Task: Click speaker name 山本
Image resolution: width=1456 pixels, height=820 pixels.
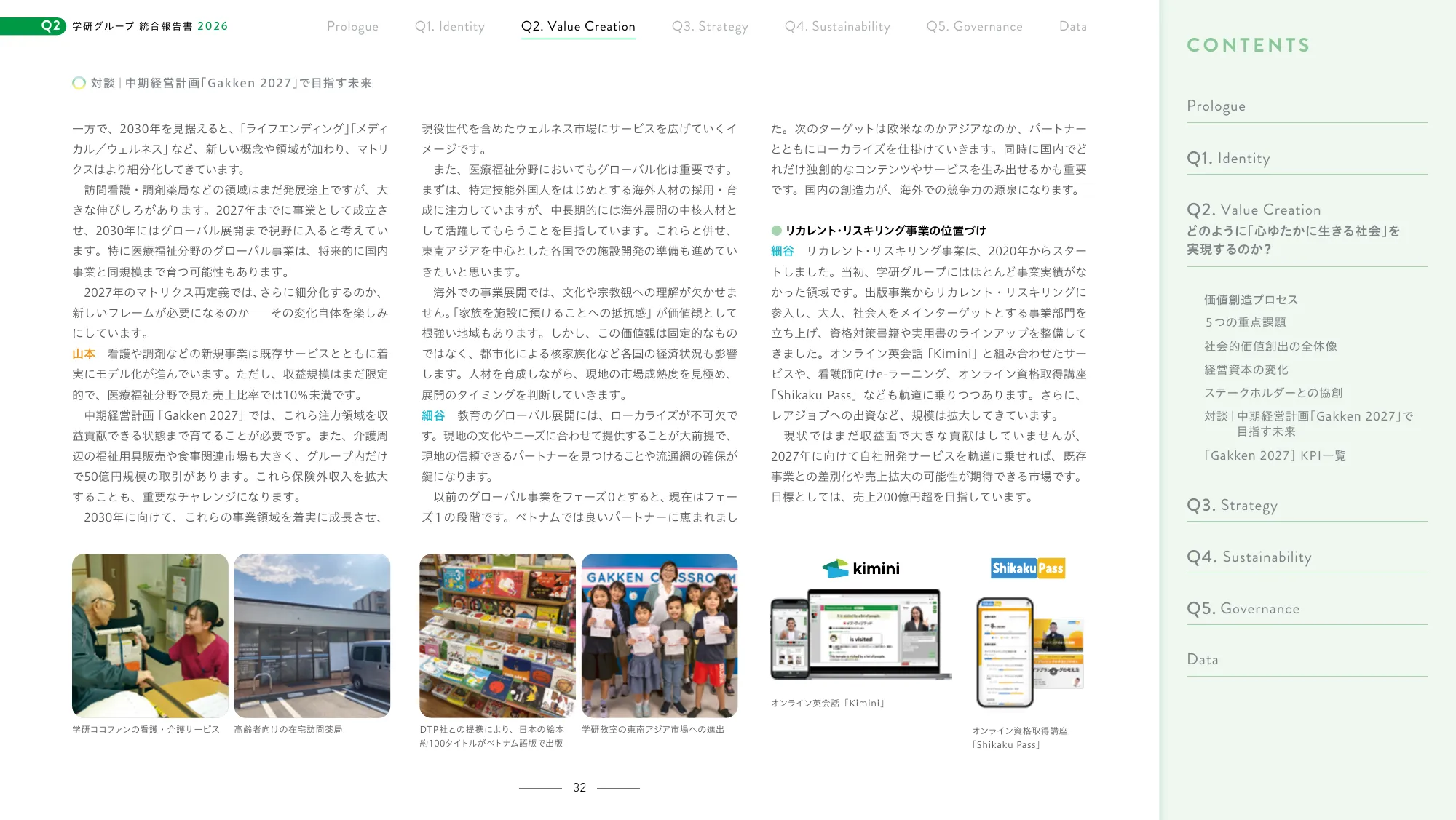Action: coord(84,354)
